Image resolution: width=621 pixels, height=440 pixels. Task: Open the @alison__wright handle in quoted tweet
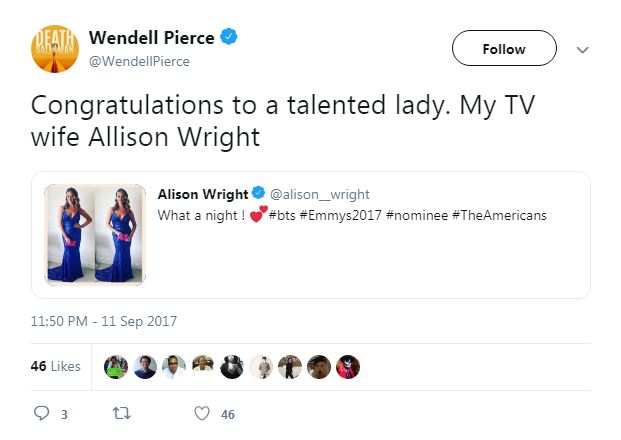pyautogui.click(x=312, y=195)
